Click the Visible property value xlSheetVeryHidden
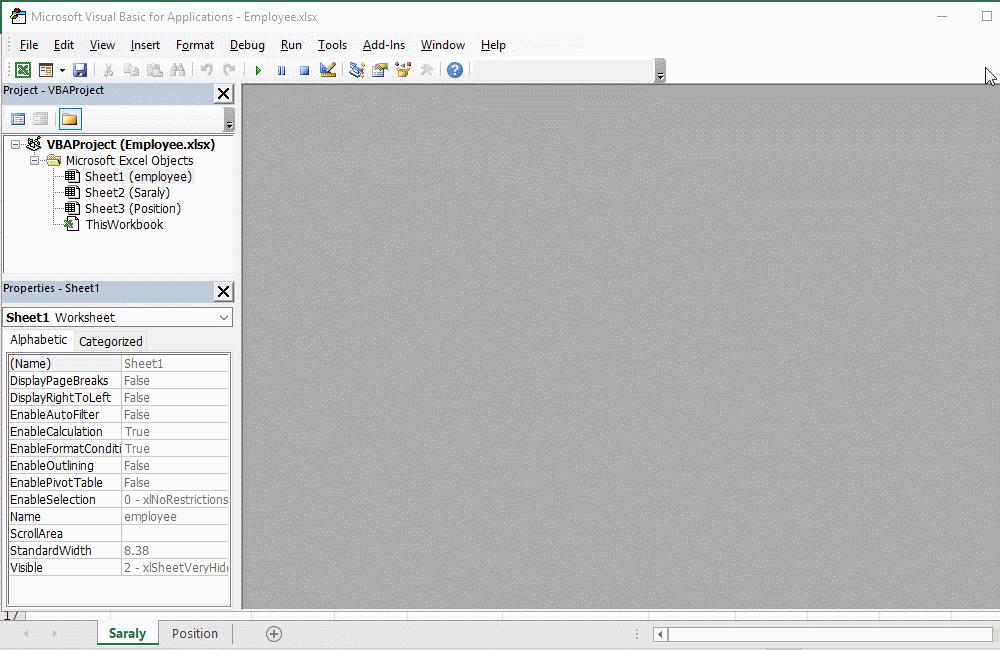 (175, 568)
